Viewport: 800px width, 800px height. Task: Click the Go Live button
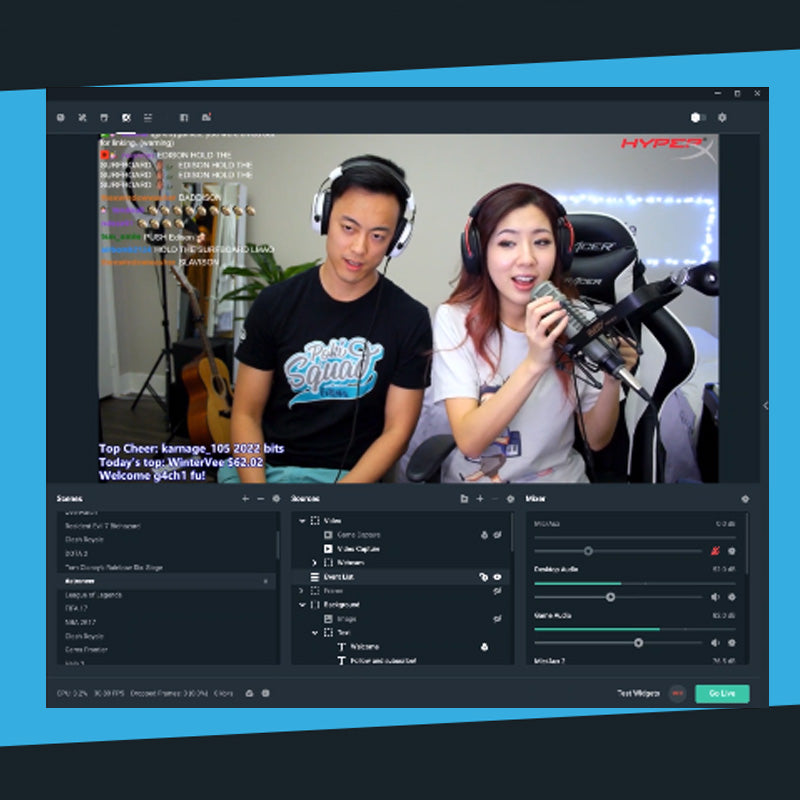721,693
